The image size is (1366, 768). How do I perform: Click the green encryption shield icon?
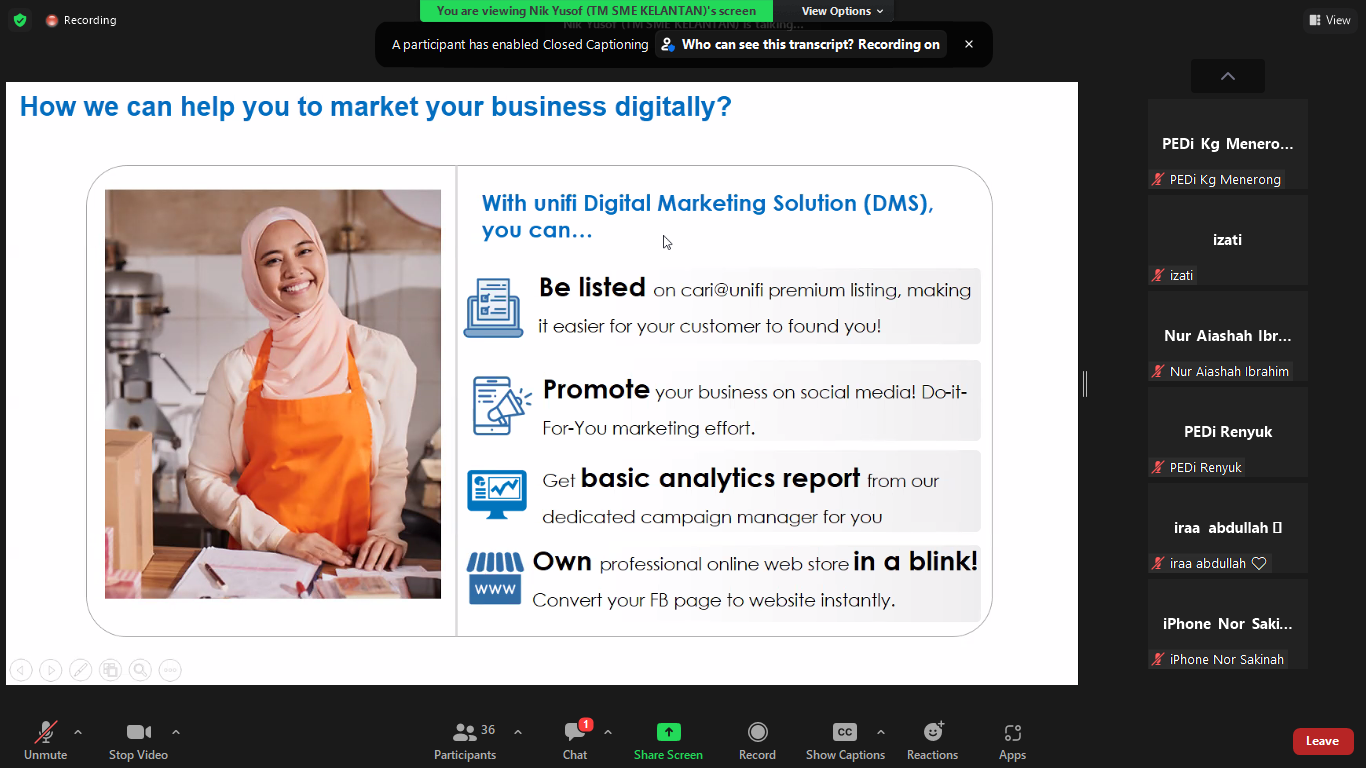20,20
